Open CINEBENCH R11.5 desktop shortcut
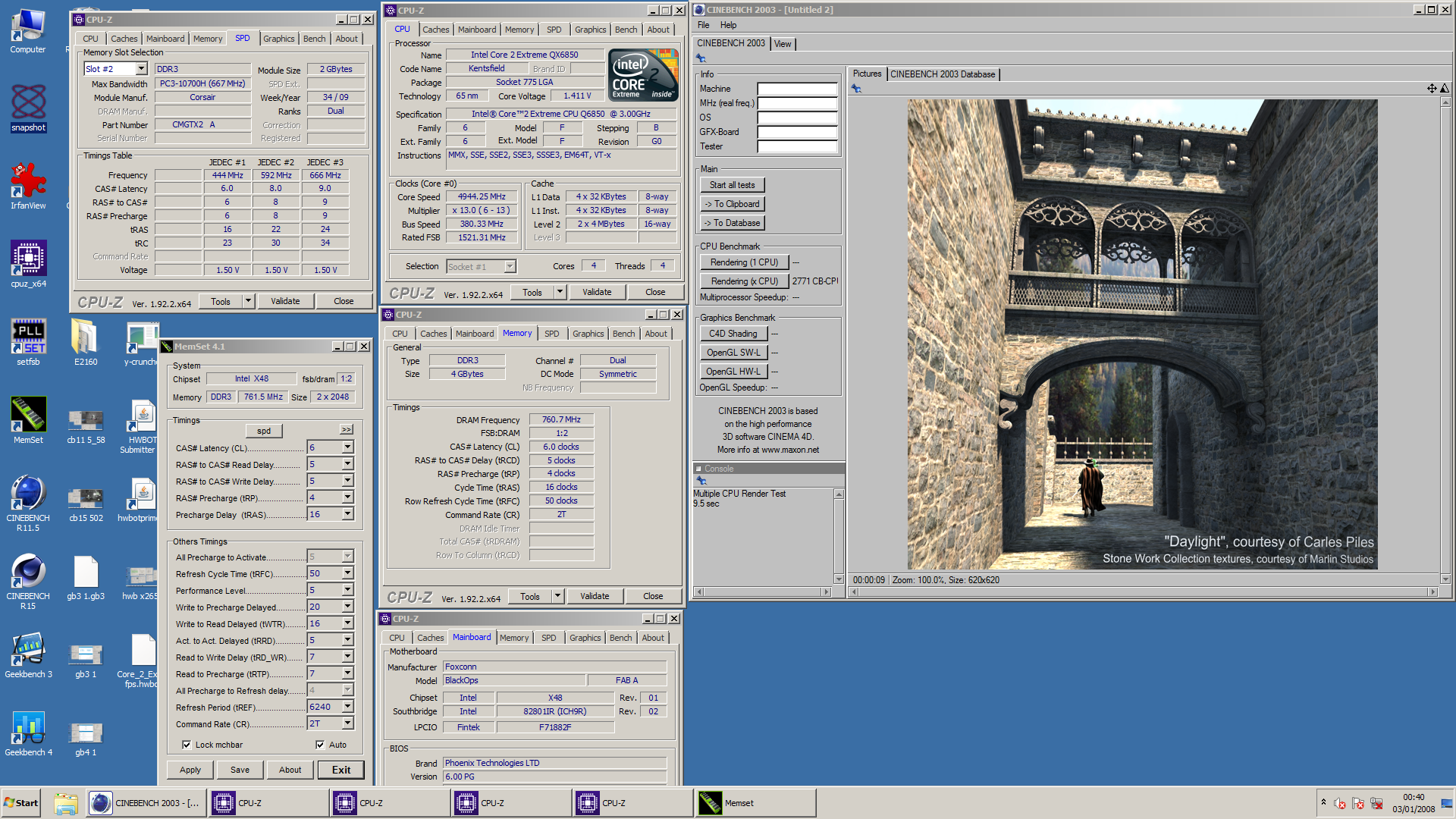This screenshot has width=1456, height=819. 28,503
